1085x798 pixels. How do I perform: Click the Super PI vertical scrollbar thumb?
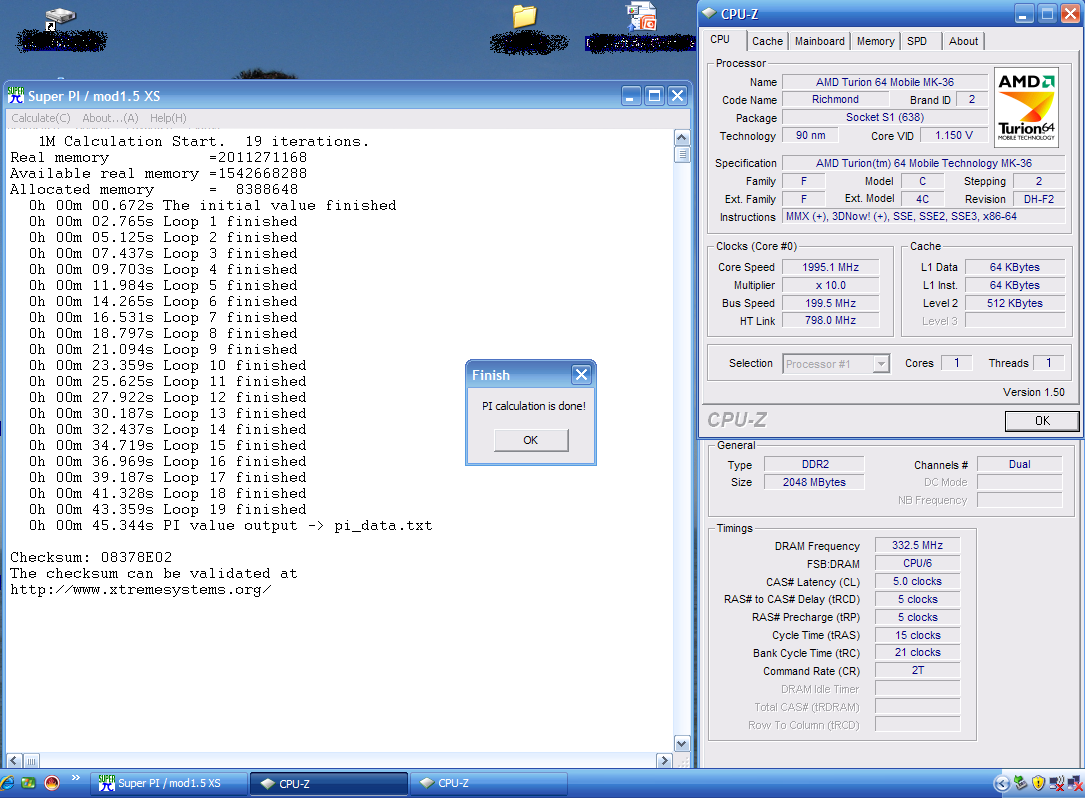(682, 154)
